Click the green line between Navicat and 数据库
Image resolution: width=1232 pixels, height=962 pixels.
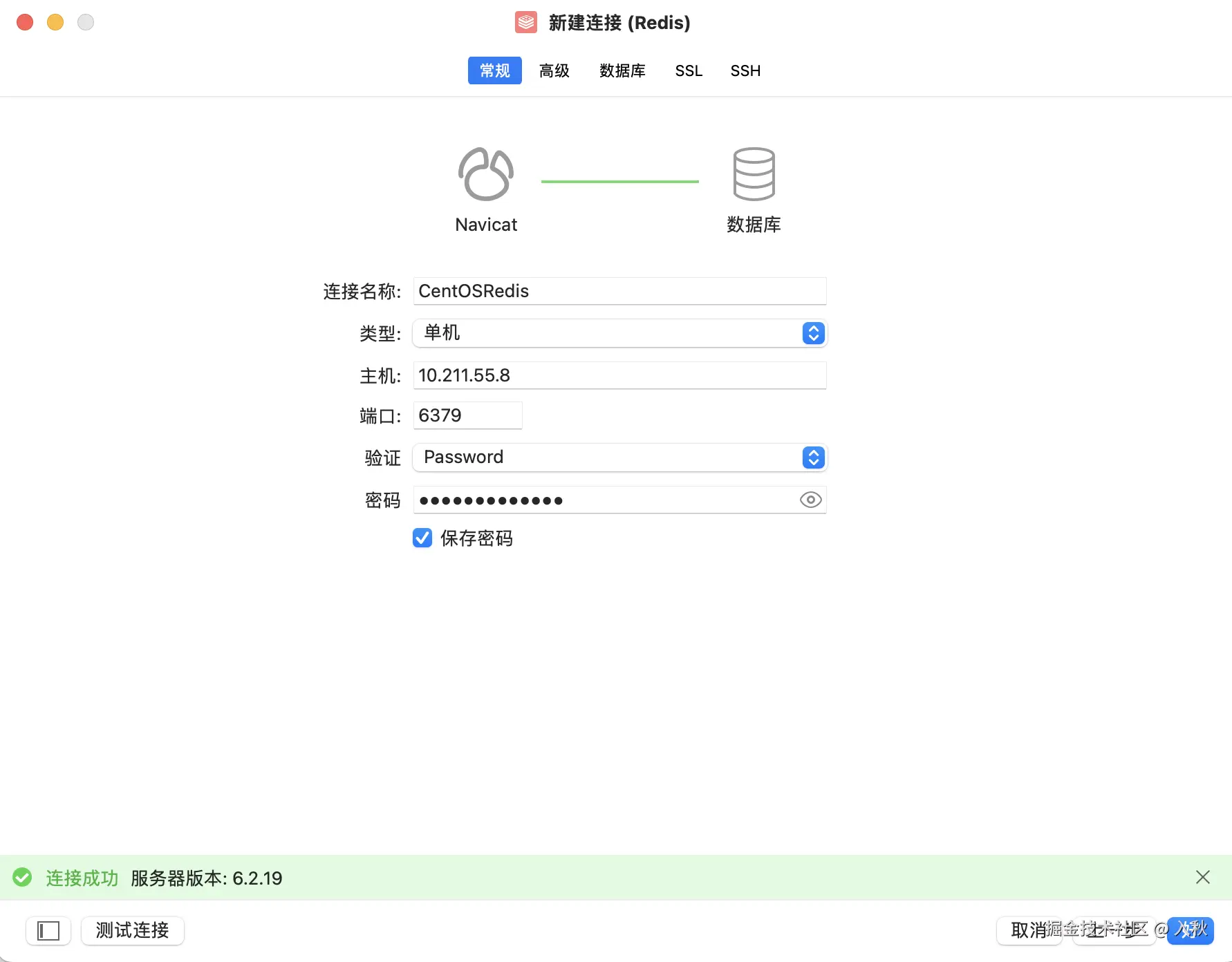[619, 181]
